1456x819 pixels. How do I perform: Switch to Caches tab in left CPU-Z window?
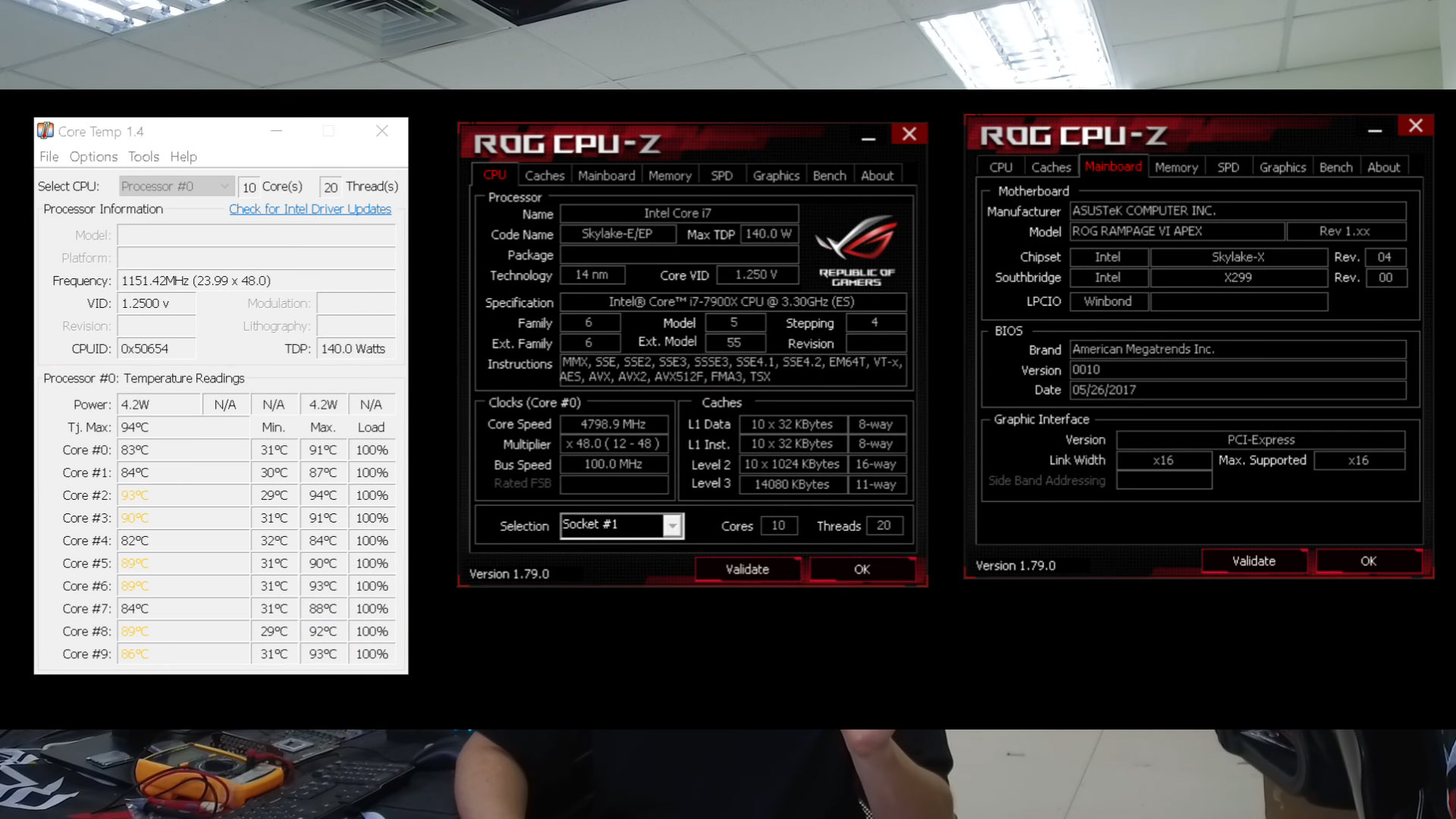(544, 176)
